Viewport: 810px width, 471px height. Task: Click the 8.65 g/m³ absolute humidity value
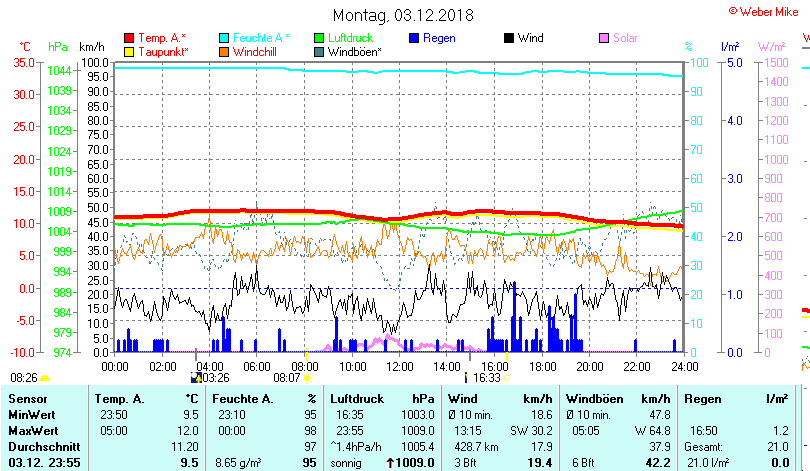[238, 463]
